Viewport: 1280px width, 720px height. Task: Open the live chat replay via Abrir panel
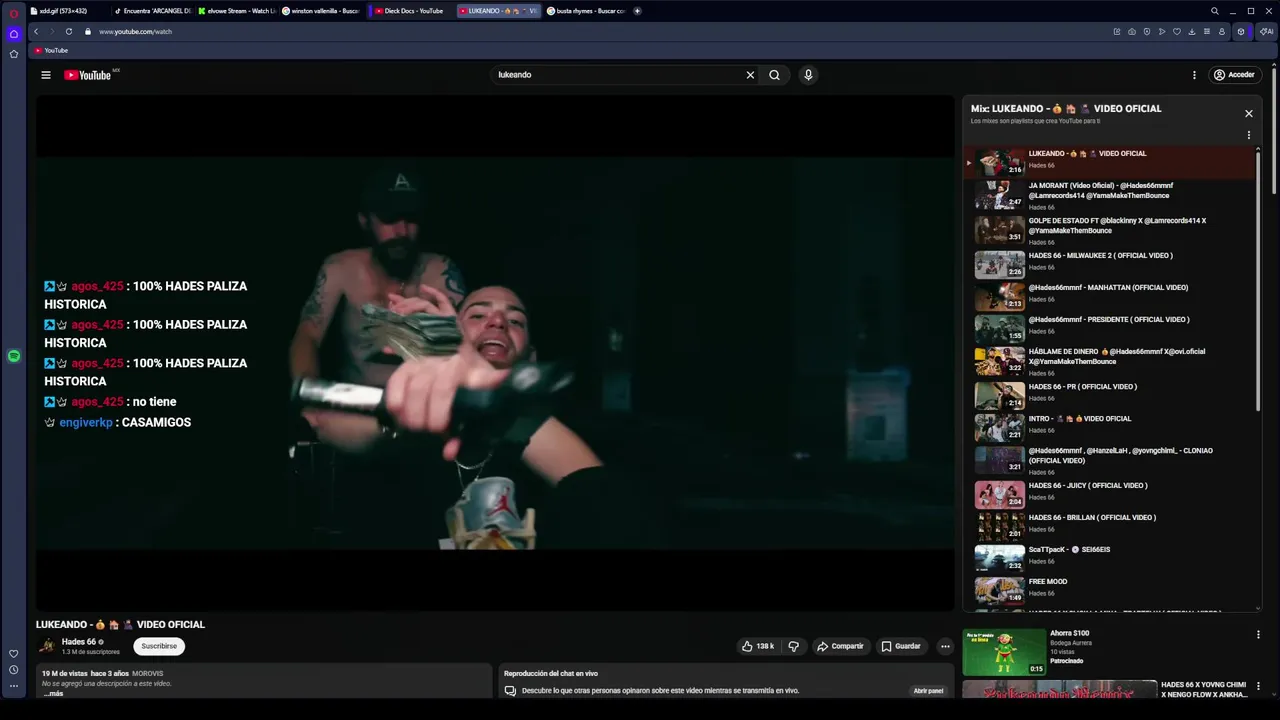click(928, 691)
